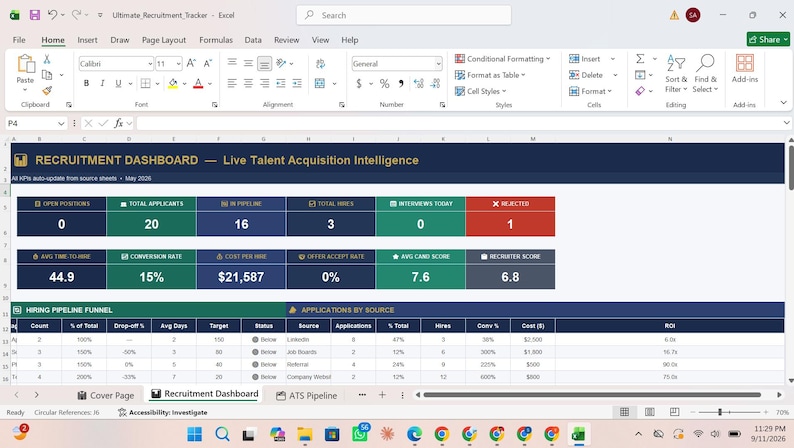Open the Insert ribbon tab
This screenshot has width=794, height=448.
pyautogui.click(x=87, y=40)
